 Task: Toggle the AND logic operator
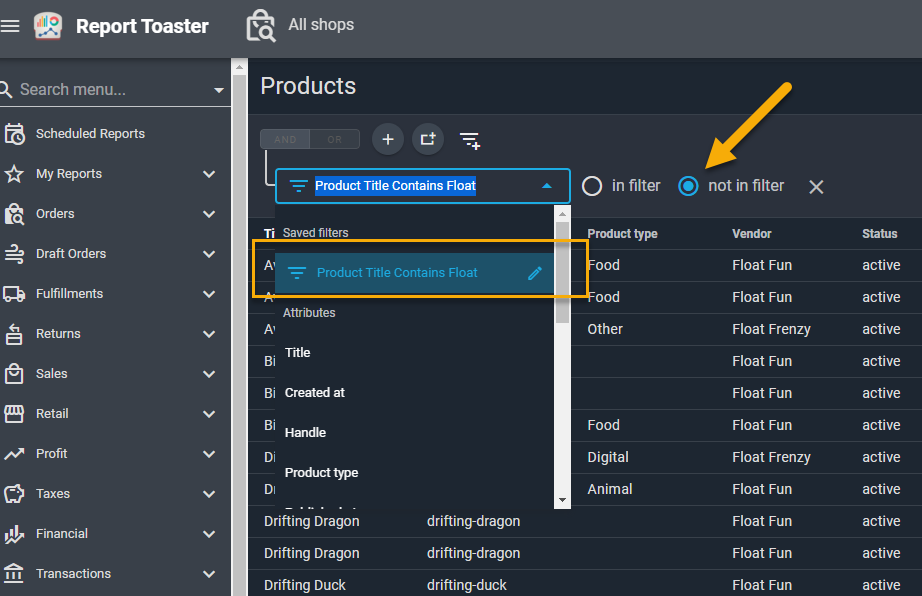click(x=285, y=140)
